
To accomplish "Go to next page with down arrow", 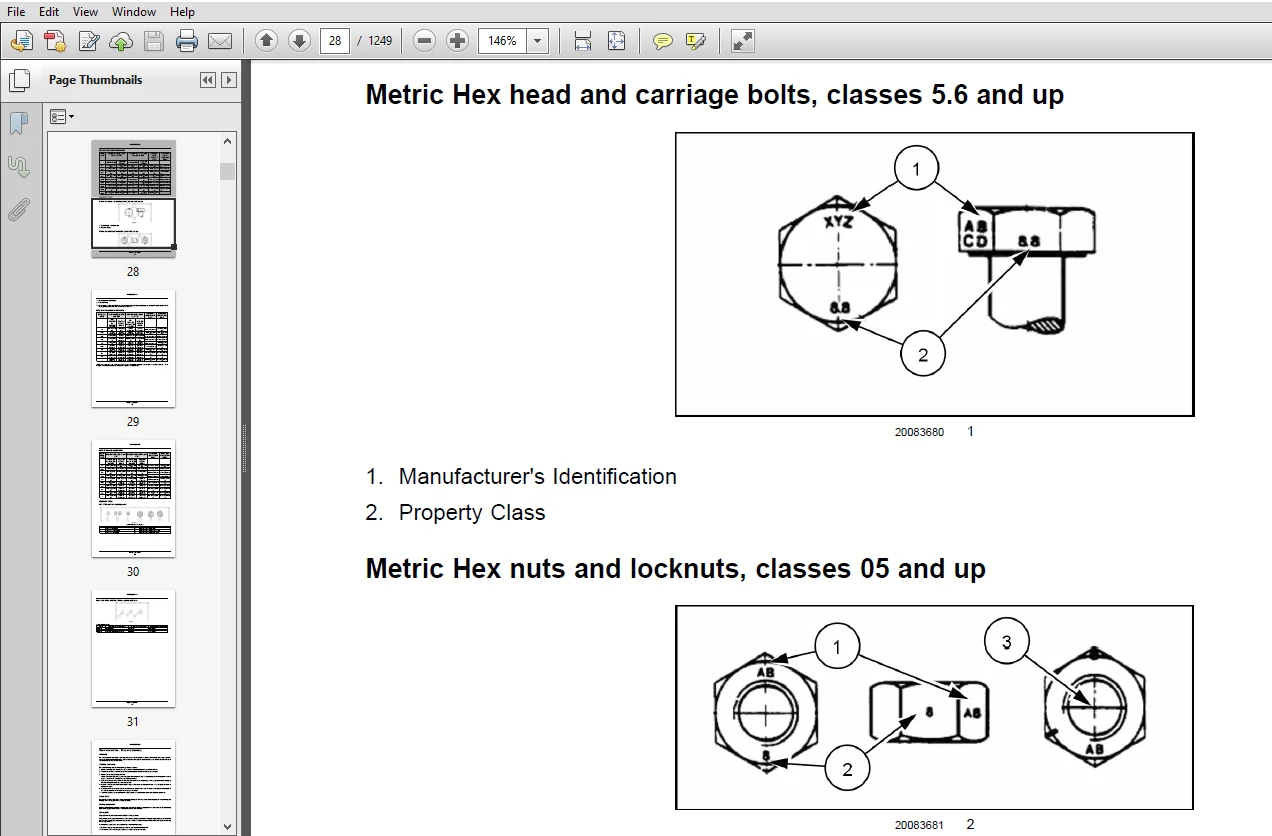I will tap(299, 41).
